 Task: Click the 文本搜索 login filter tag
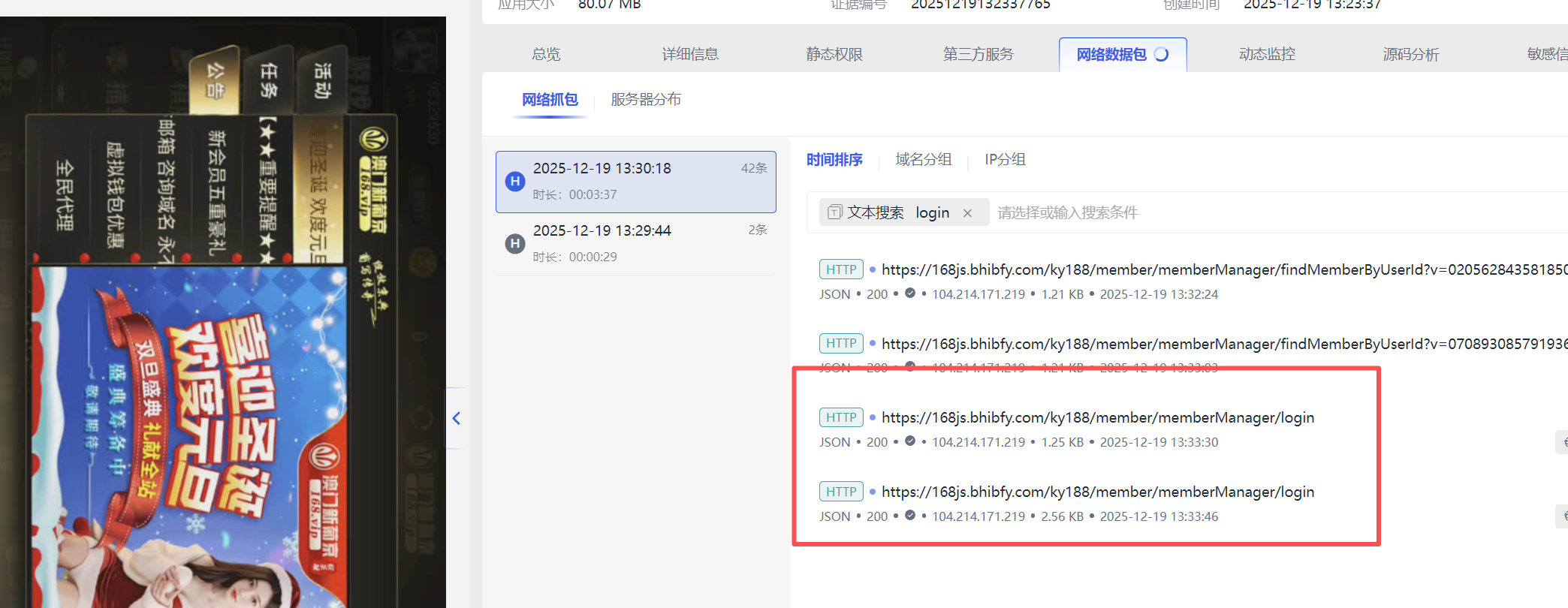point(904,213)
